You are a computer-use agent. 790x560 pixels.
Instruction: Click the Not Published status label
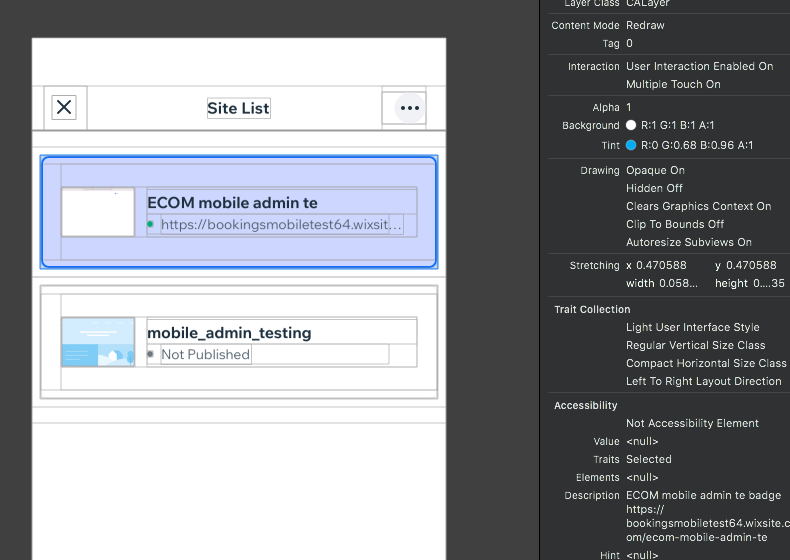(x=206, y=354)
